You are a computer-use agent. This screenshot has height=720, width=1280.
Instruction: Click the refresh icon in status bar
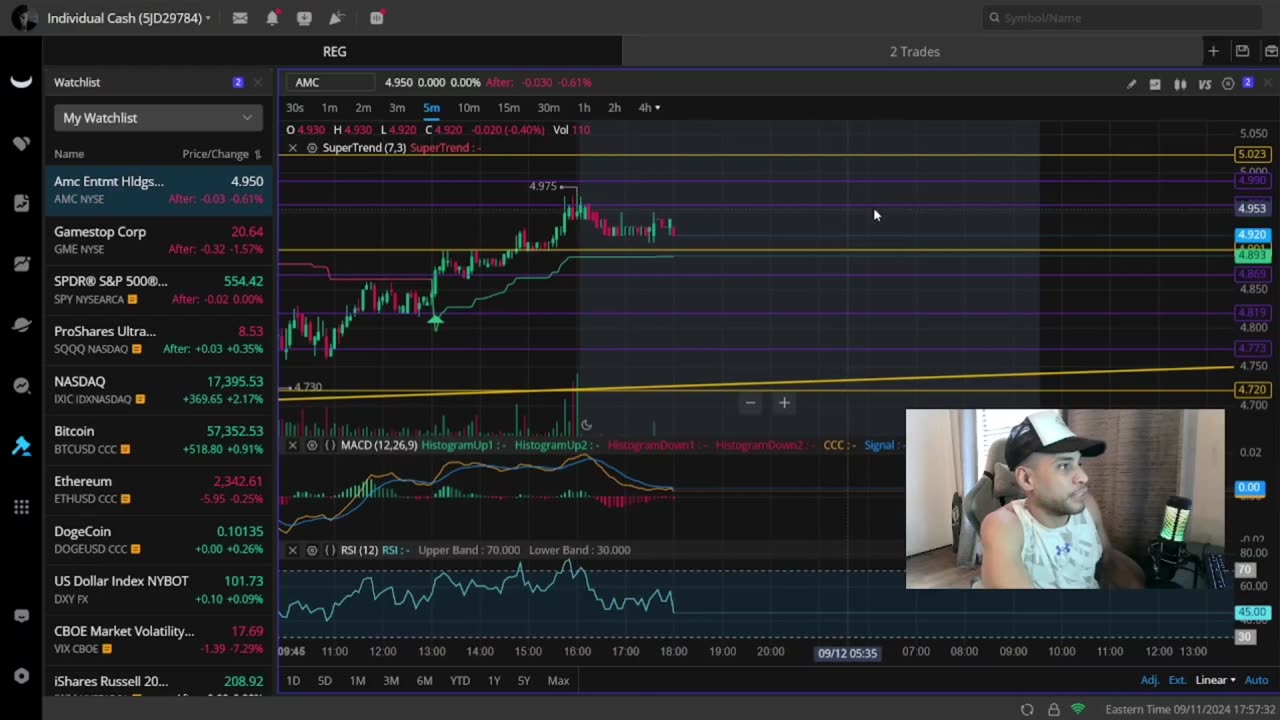(x=1027, y=709)
